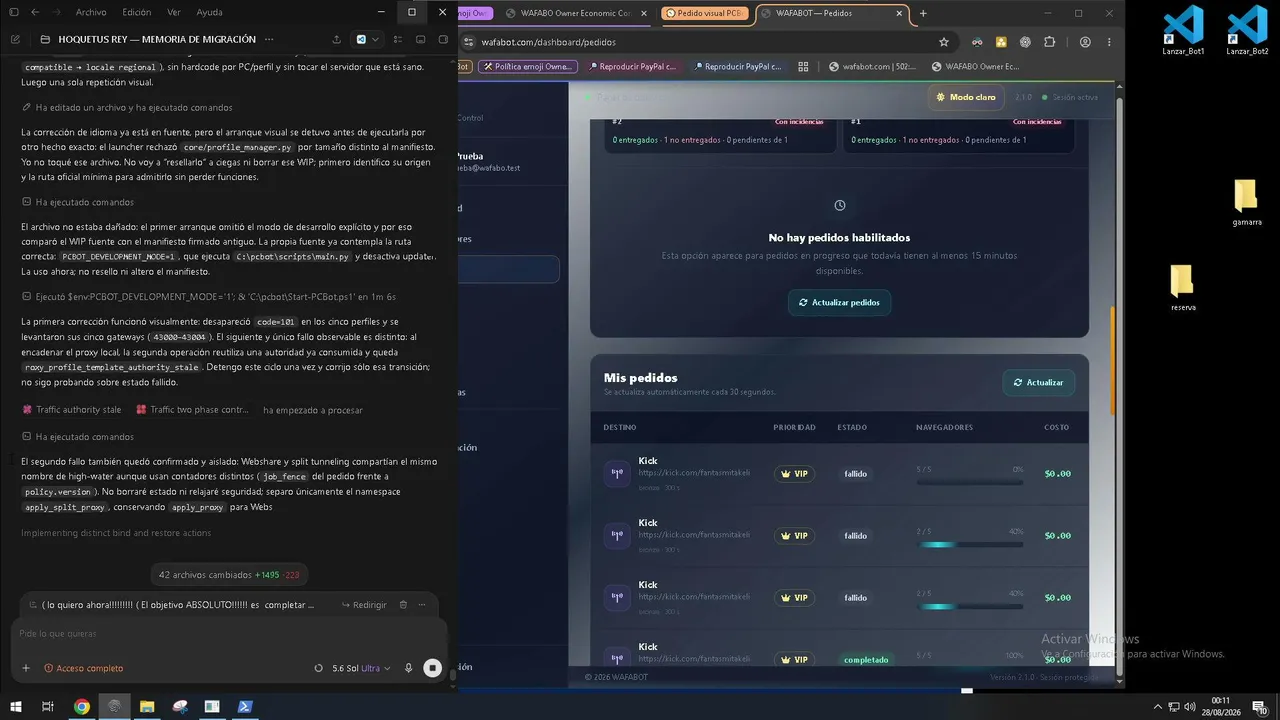Open the Ver menu

[174, 12]
